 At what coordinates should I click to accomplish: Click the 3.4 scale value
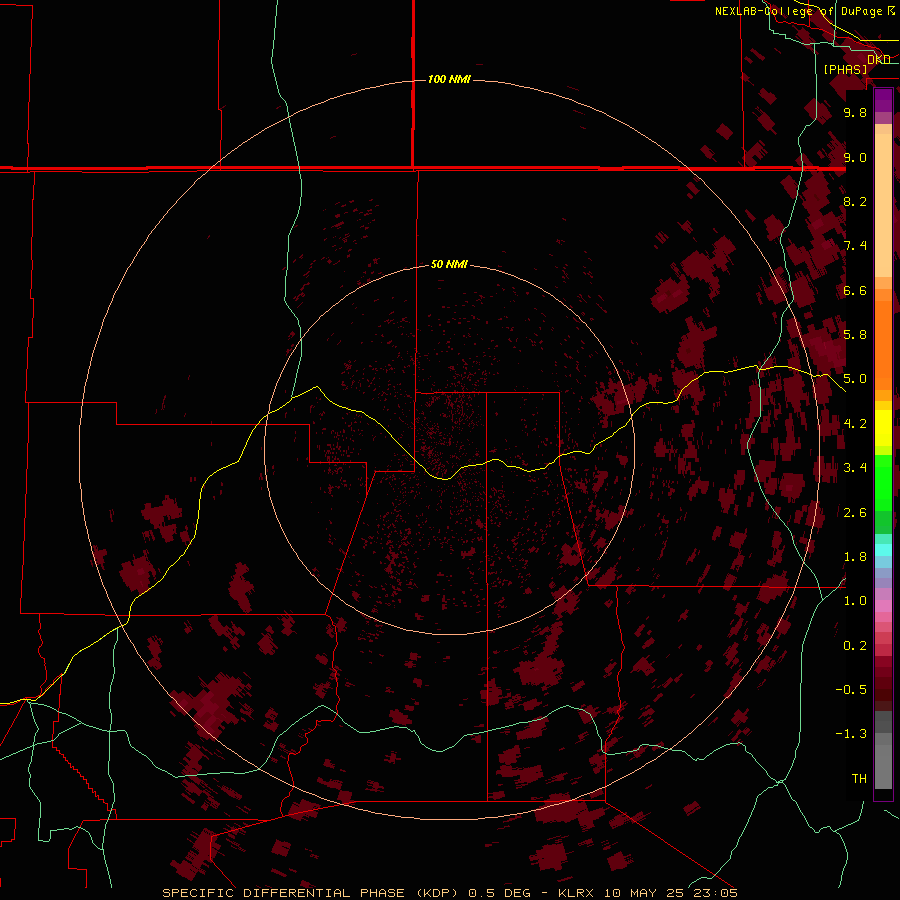(x=855, y=468)
